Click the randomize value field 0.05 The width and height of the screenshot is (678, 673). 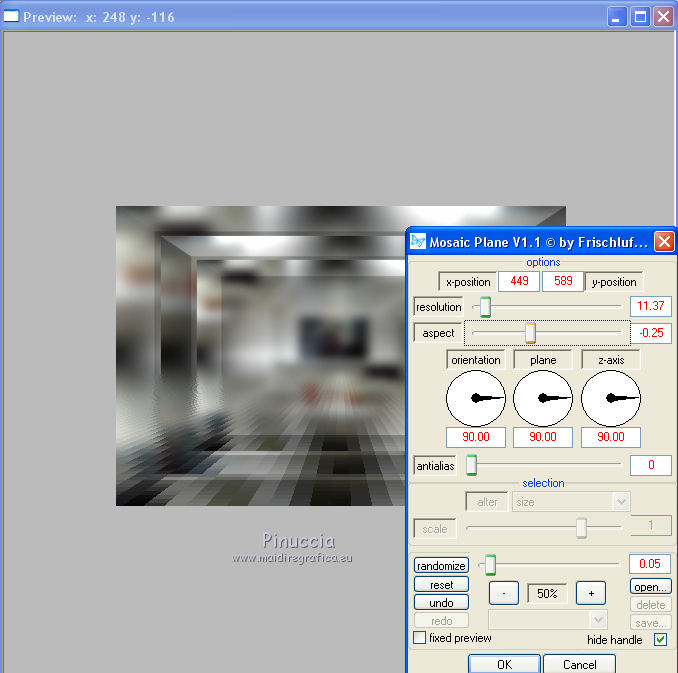[x=649, y=564]
